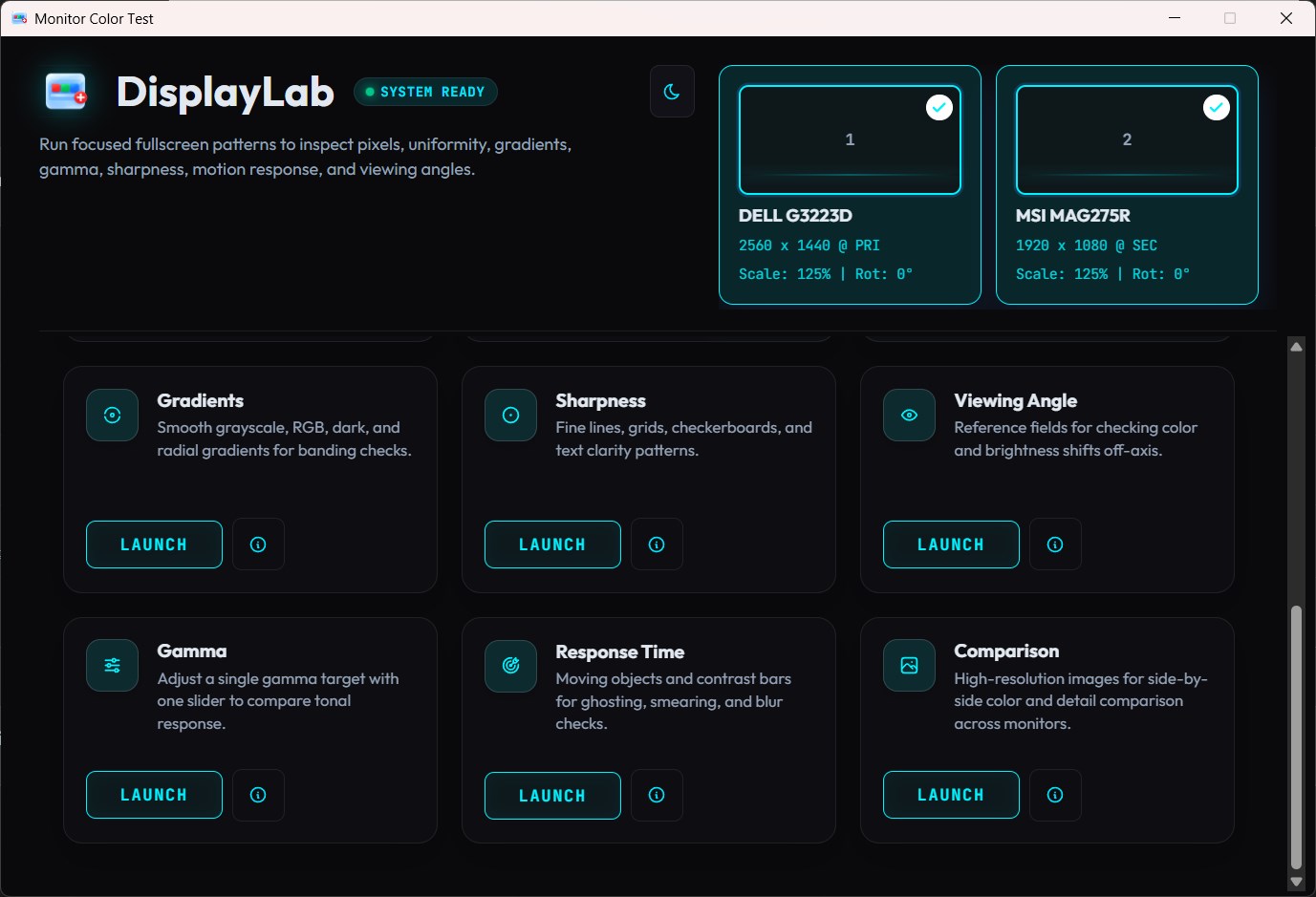
Task: Click the SYSTEM READY status badge
Action: [x=425, y=92]
